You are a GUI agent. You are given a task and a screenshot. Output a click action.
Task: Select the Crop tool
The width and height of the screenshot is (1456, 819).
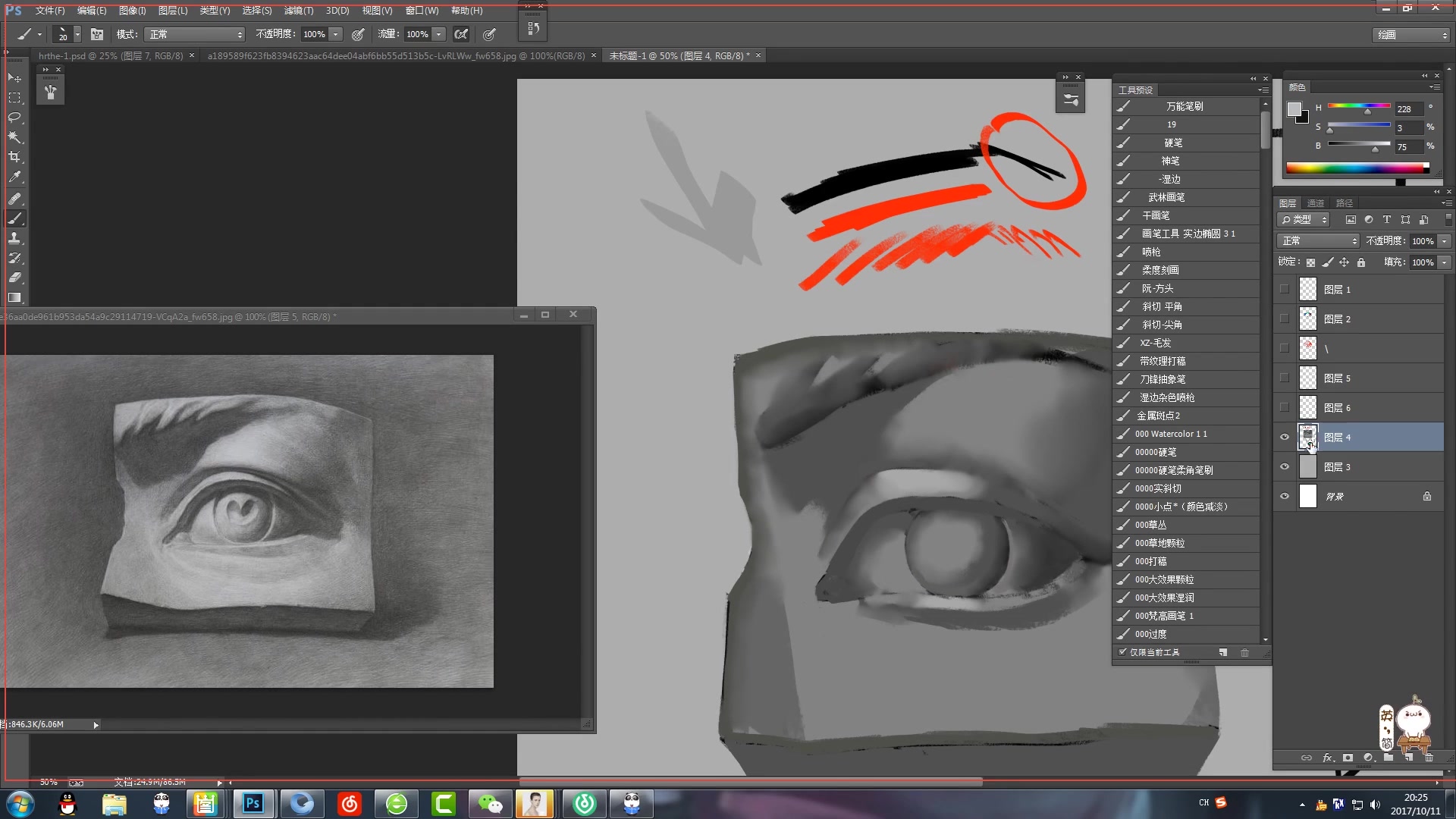(x=14, y=157)
